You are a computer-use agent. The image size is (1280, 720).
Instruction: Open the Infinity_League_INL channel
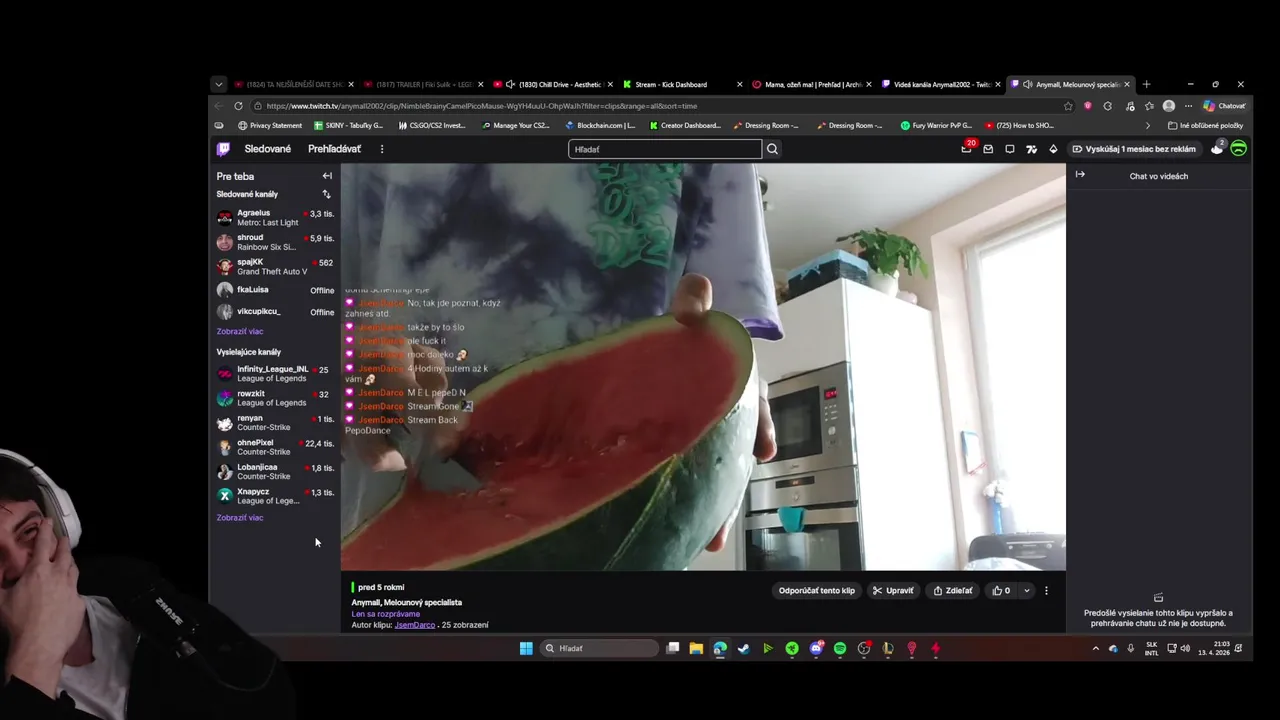[275, 374]
